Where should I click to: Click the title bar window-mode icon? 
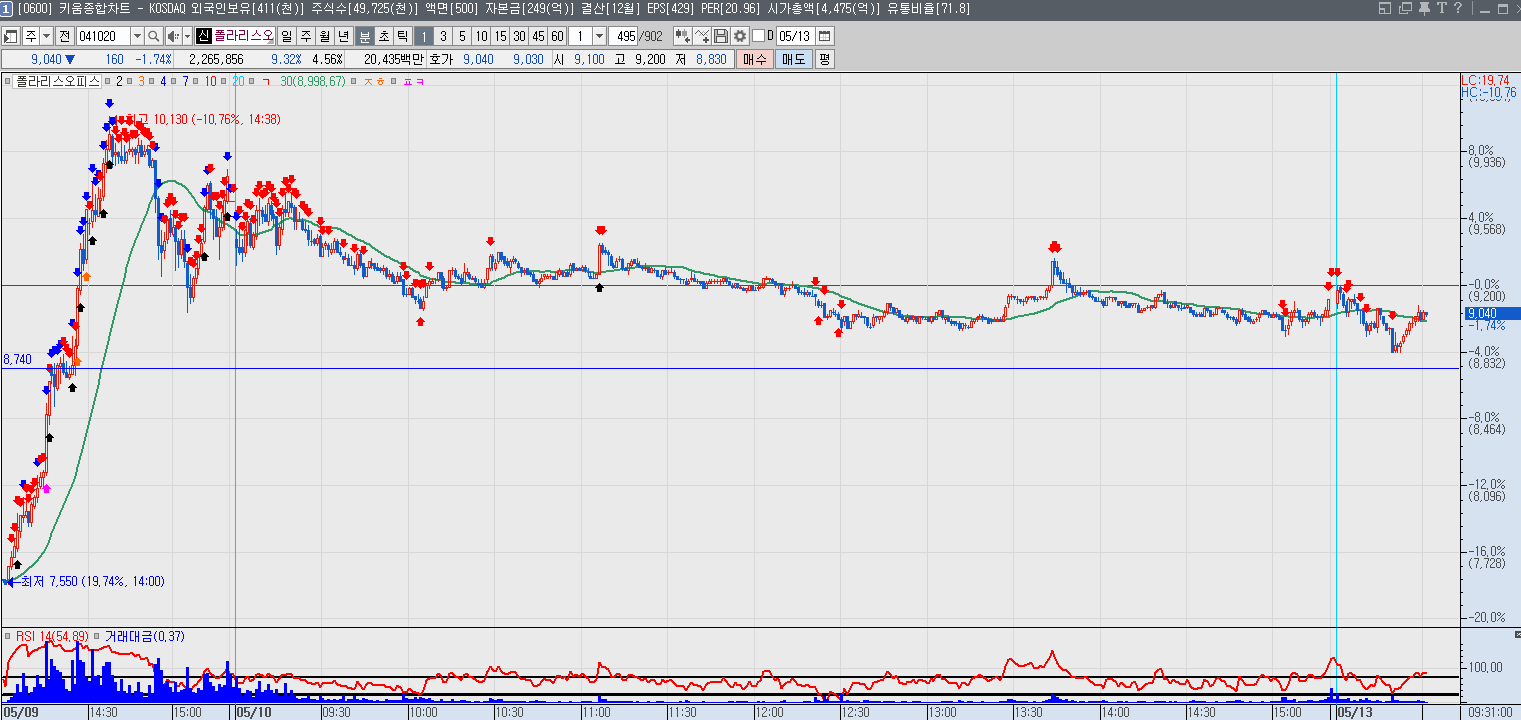[1385, 8]
